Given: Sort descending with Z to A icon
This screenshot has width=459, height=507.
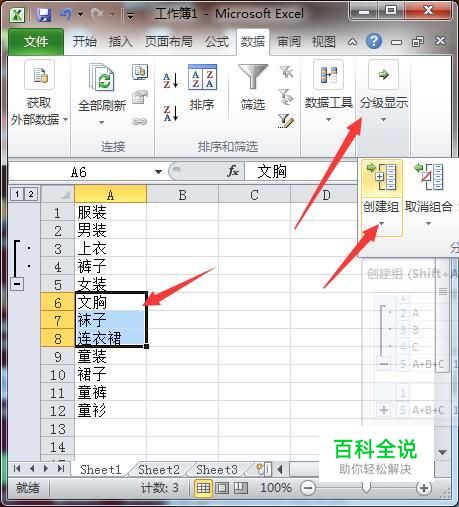Looking at the screenshot, I should click(x=170, y=113).
